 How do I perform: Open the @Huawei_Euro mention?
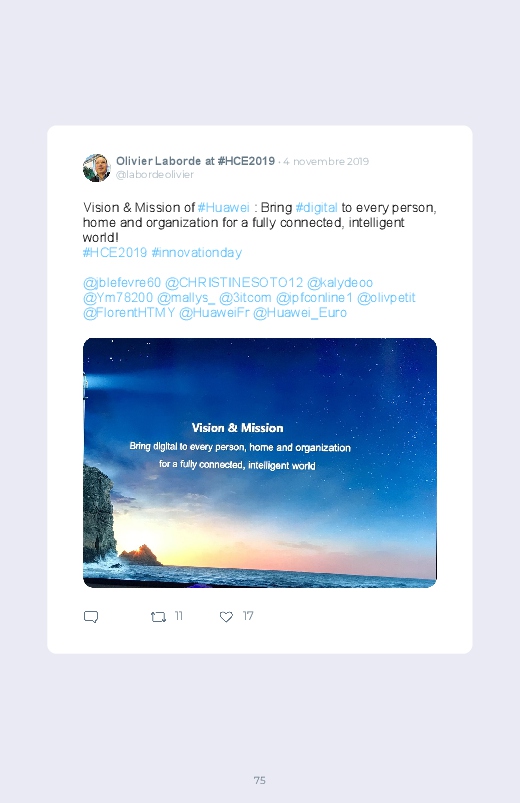click(x=300, y=312)
